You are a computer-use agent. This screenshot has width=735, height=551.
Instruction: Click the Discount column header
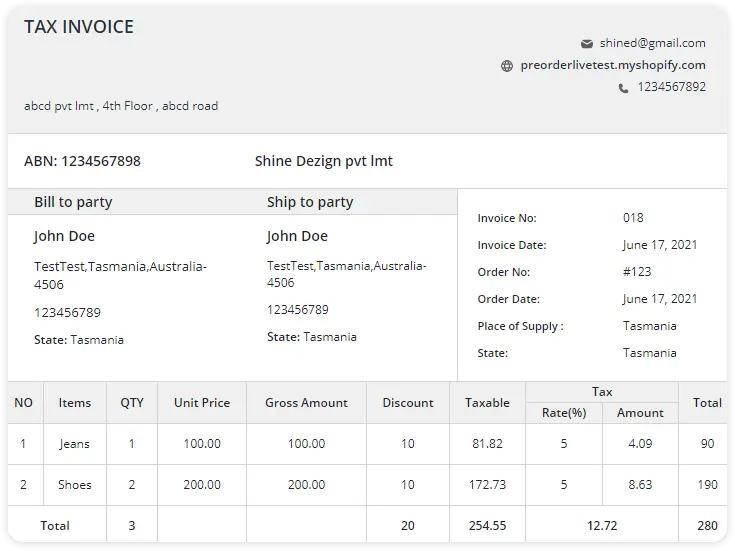[x=407, y=403]
